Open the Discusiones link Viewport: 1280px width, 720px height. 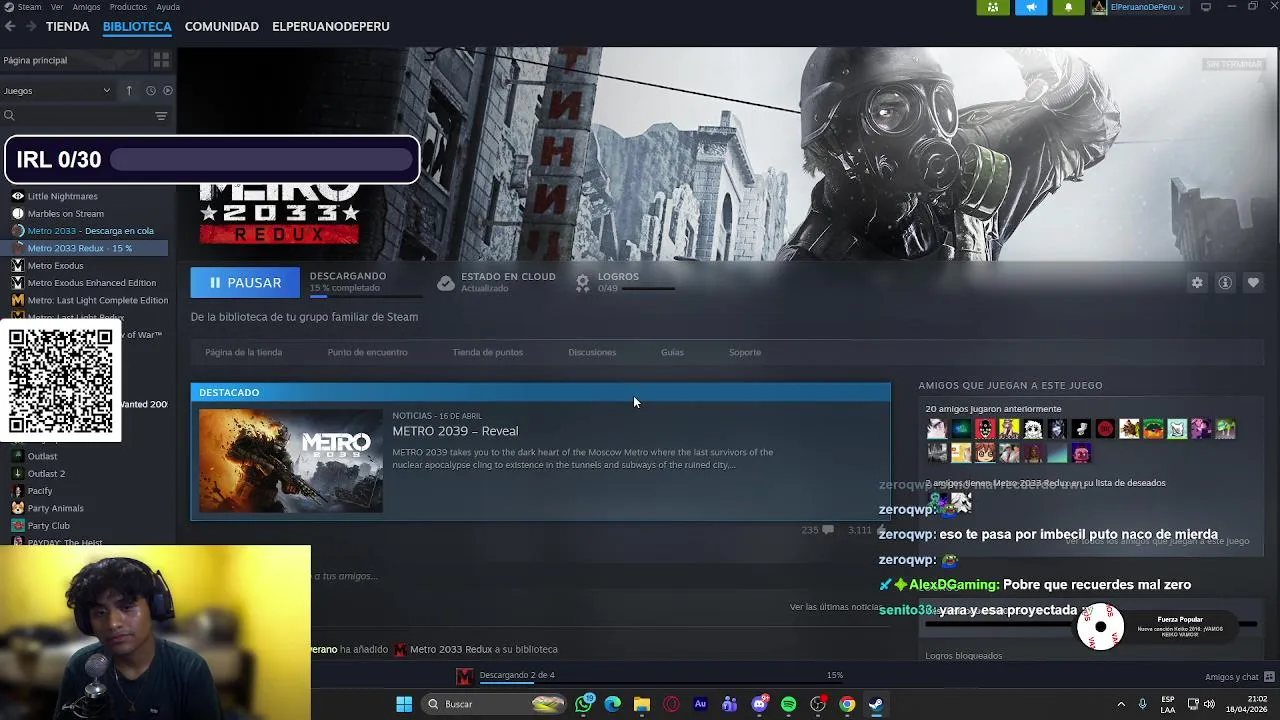[x=592, y=352]
